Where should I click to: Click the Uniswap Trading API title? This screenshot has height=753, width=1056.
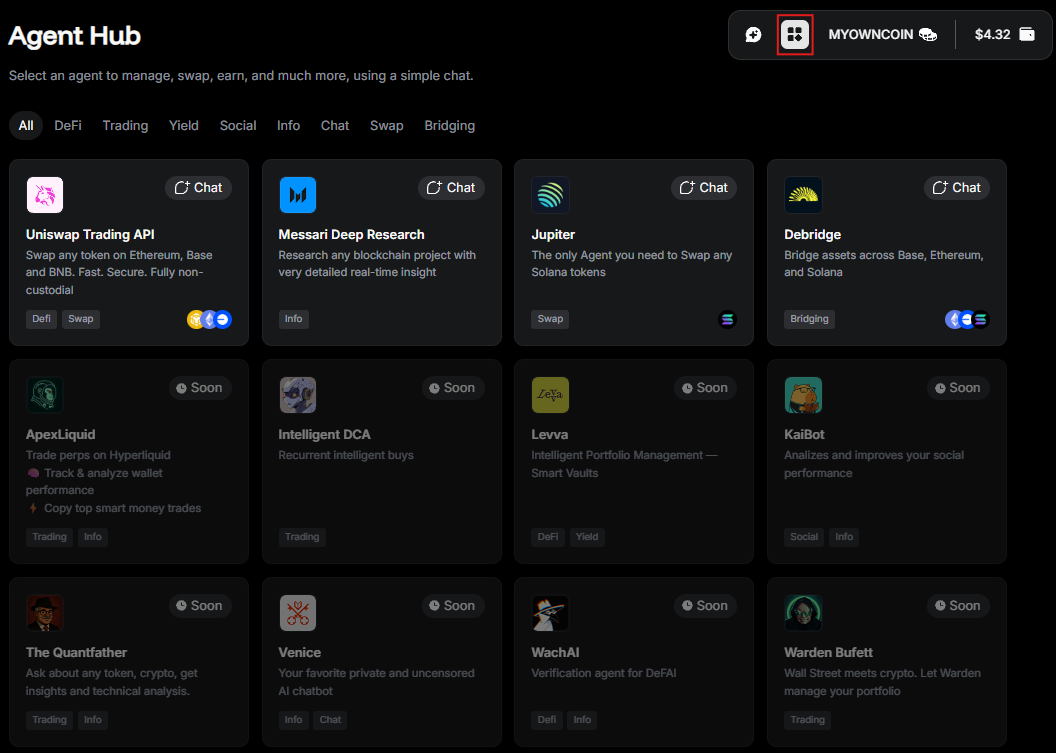(x=90, y=234)
